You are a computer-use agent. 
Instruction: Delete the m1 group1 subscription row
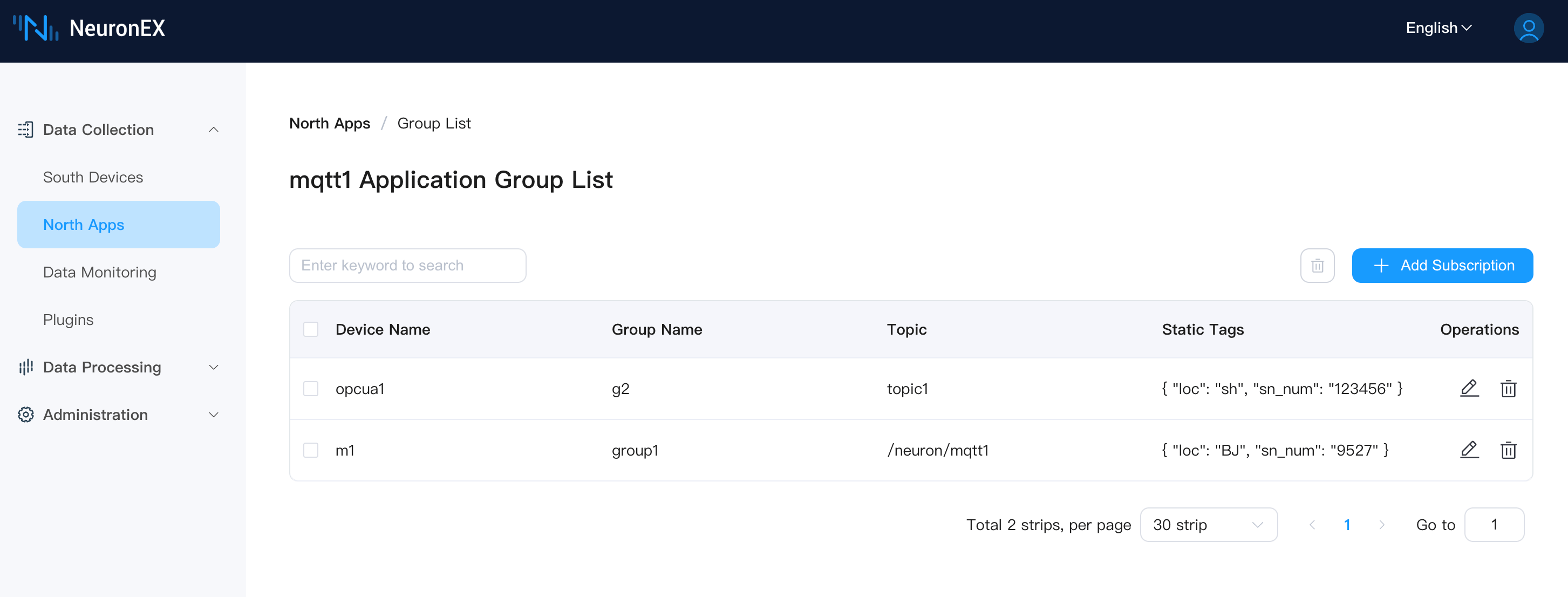[x=1508, y=450]
